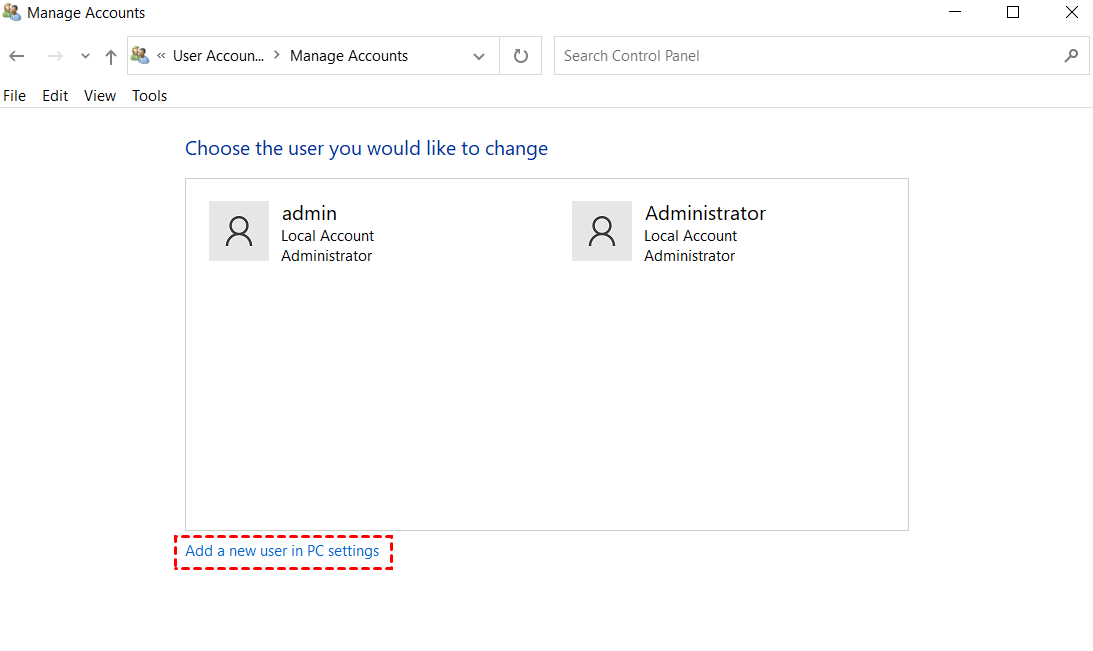1093x651 pixels.
Task: Refresh the Manage Accounts page
Action: click(520, 56)
